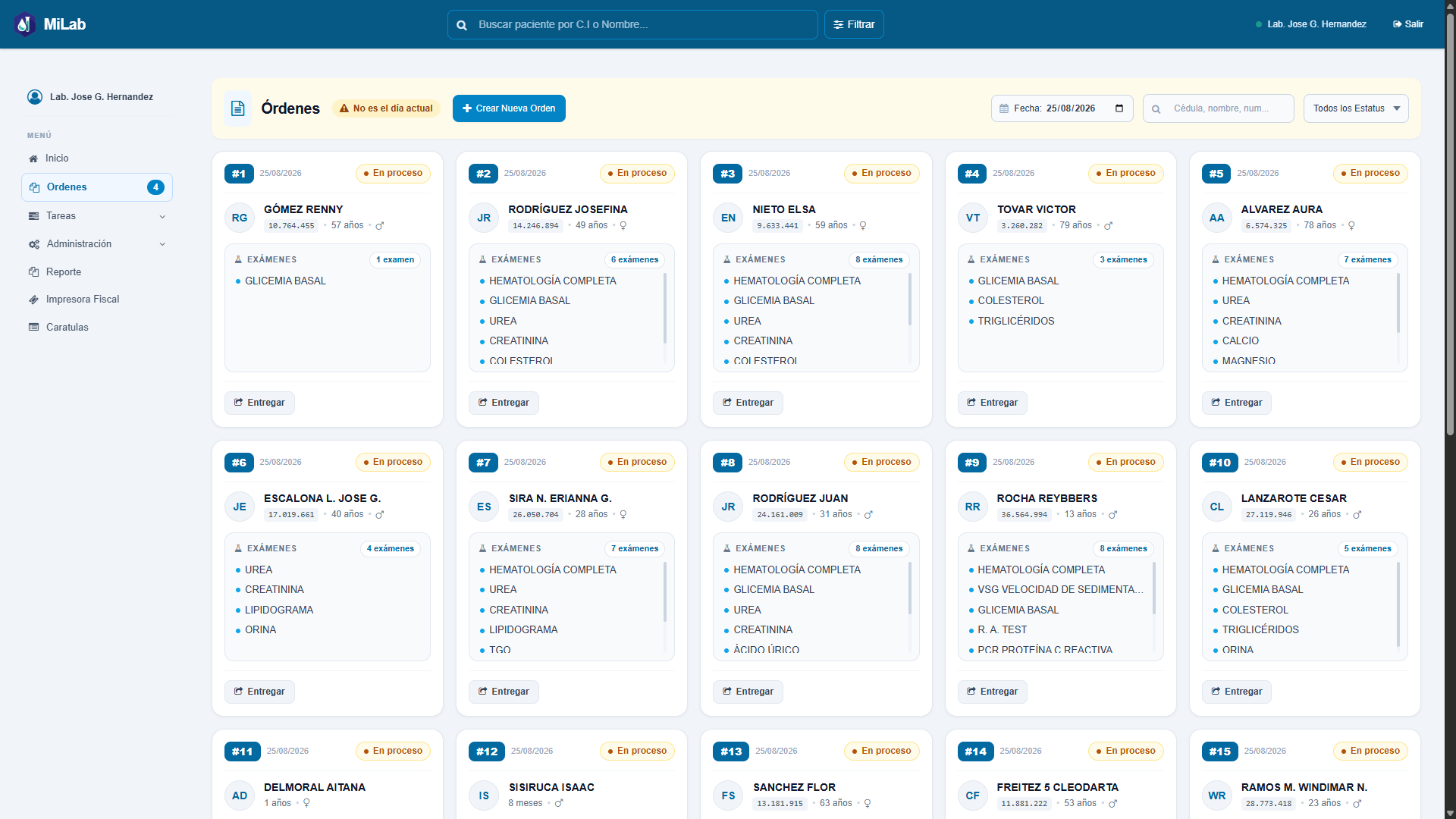Click the RR avatar of Rocha Reybbers

973,507
